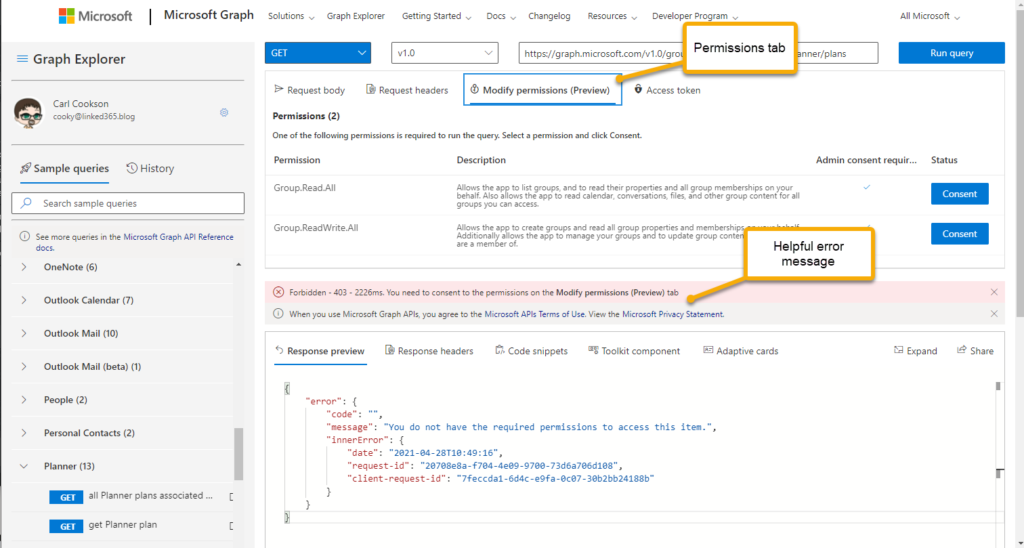Expand the response preview panel

click(x=916, y=351)
